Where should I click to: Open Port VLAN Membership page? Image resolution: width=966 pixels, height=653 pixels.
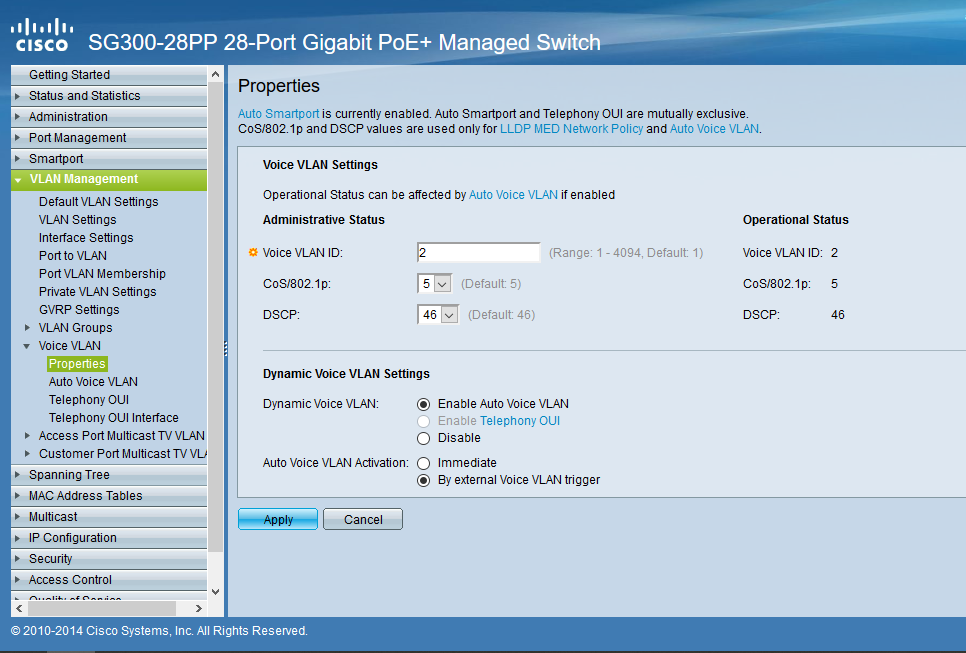coord(102,274)
